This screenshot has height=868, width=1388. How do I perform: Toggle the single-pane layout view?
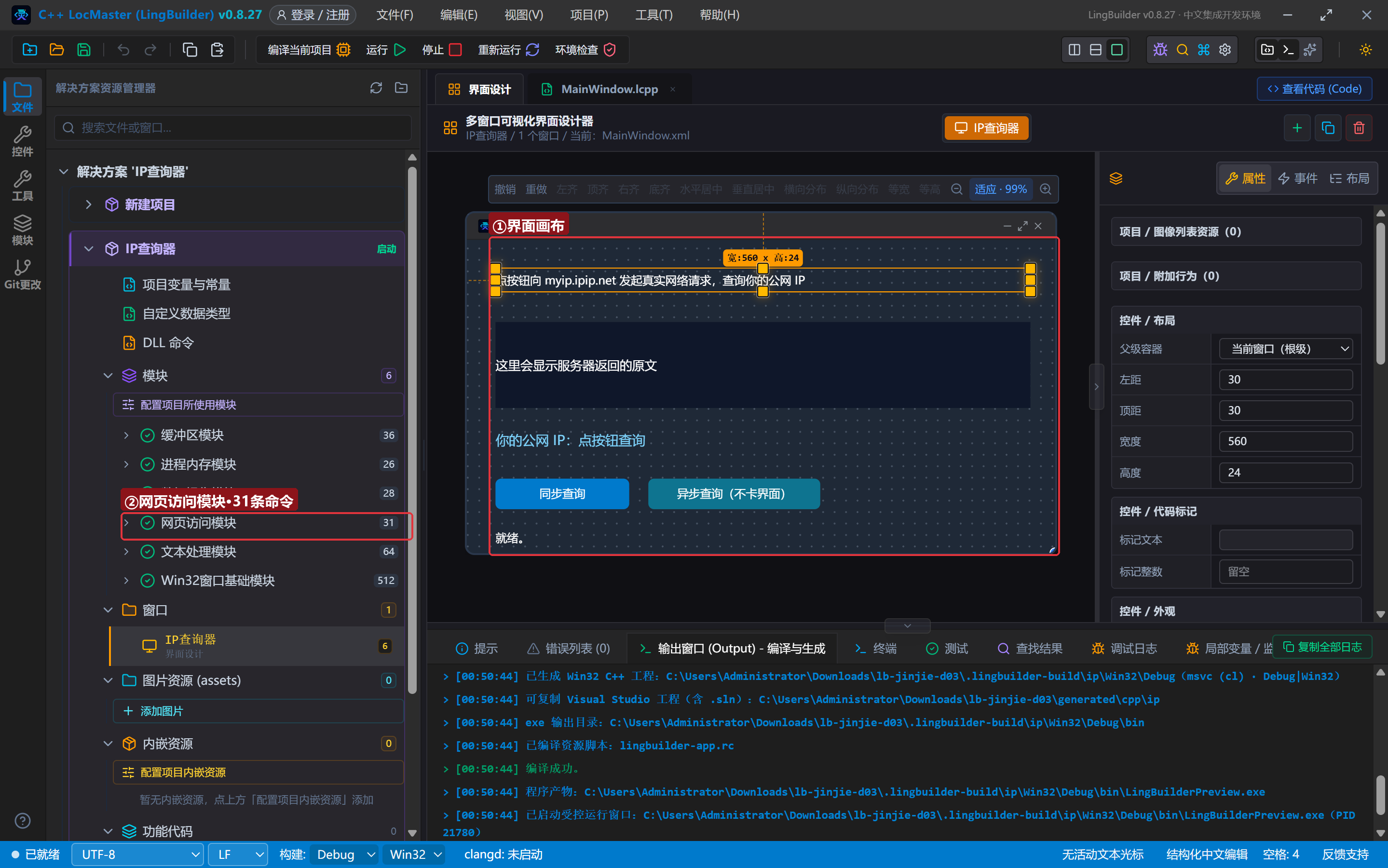[x=1117, y=50]
